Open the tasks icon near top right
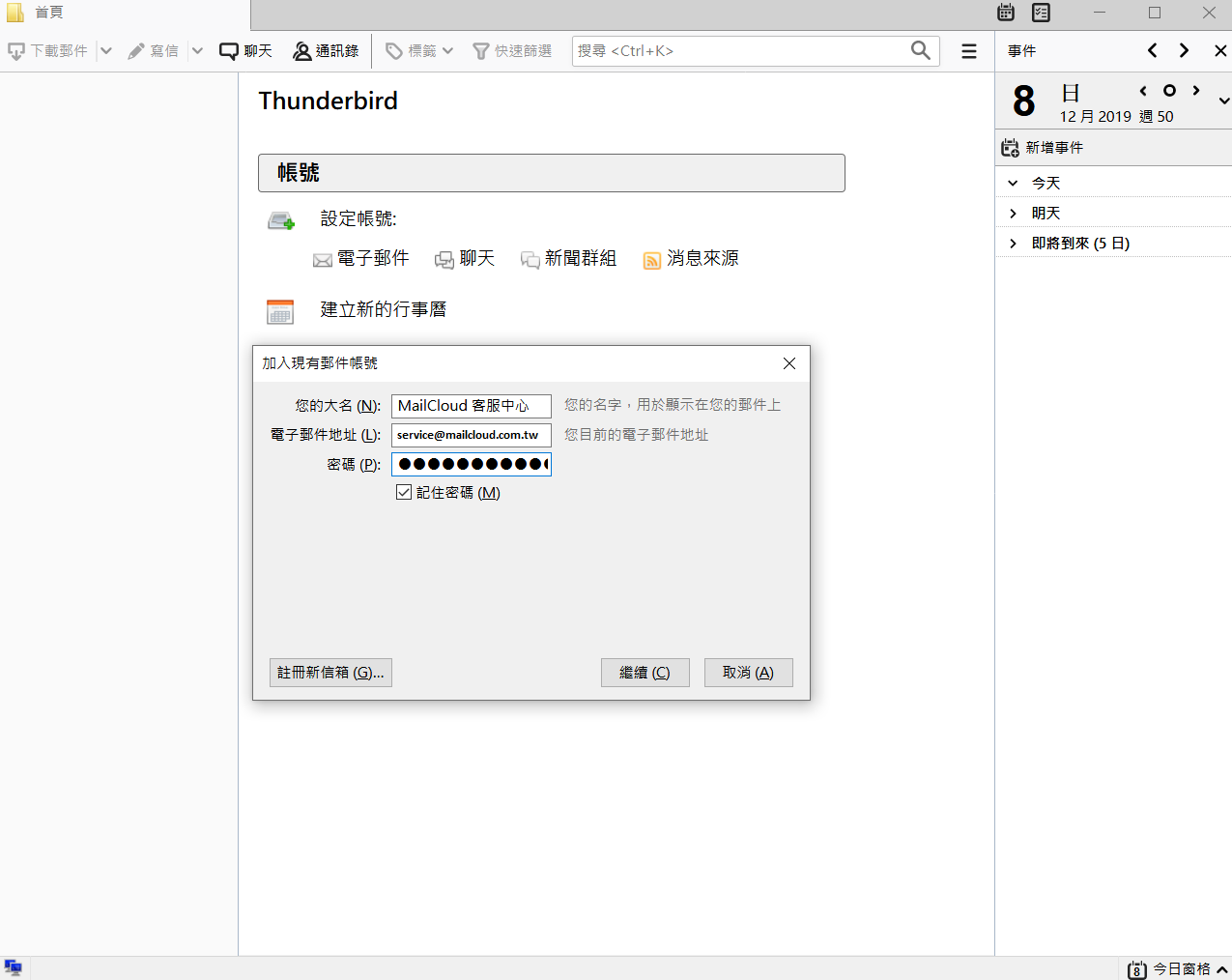Image resolution: width=1232 pixels, height=980 pixels. pyautogui.click(x=1041, y=13)
